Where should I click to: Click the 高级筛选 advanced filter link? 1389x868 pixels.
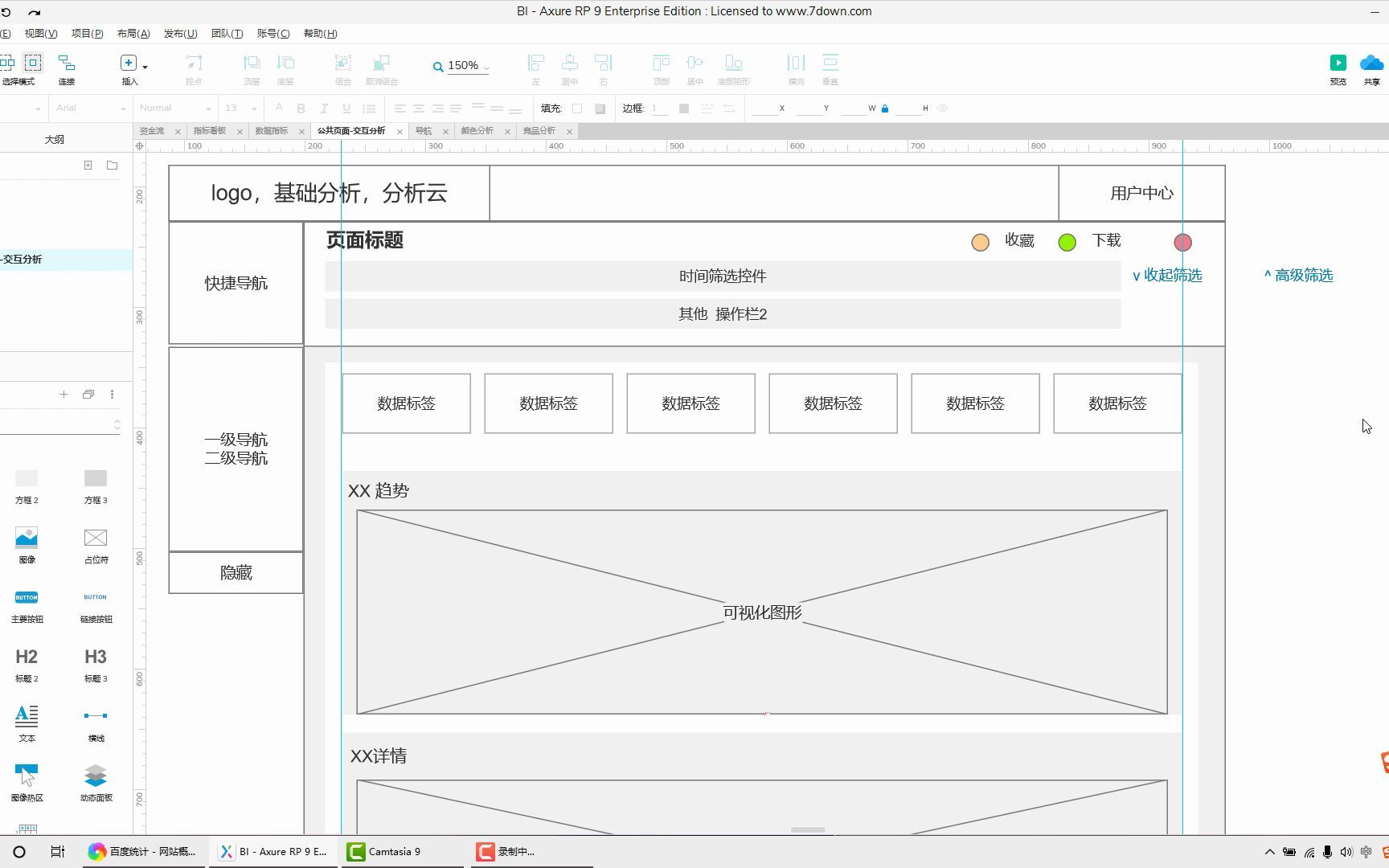tap(1298, 276)
